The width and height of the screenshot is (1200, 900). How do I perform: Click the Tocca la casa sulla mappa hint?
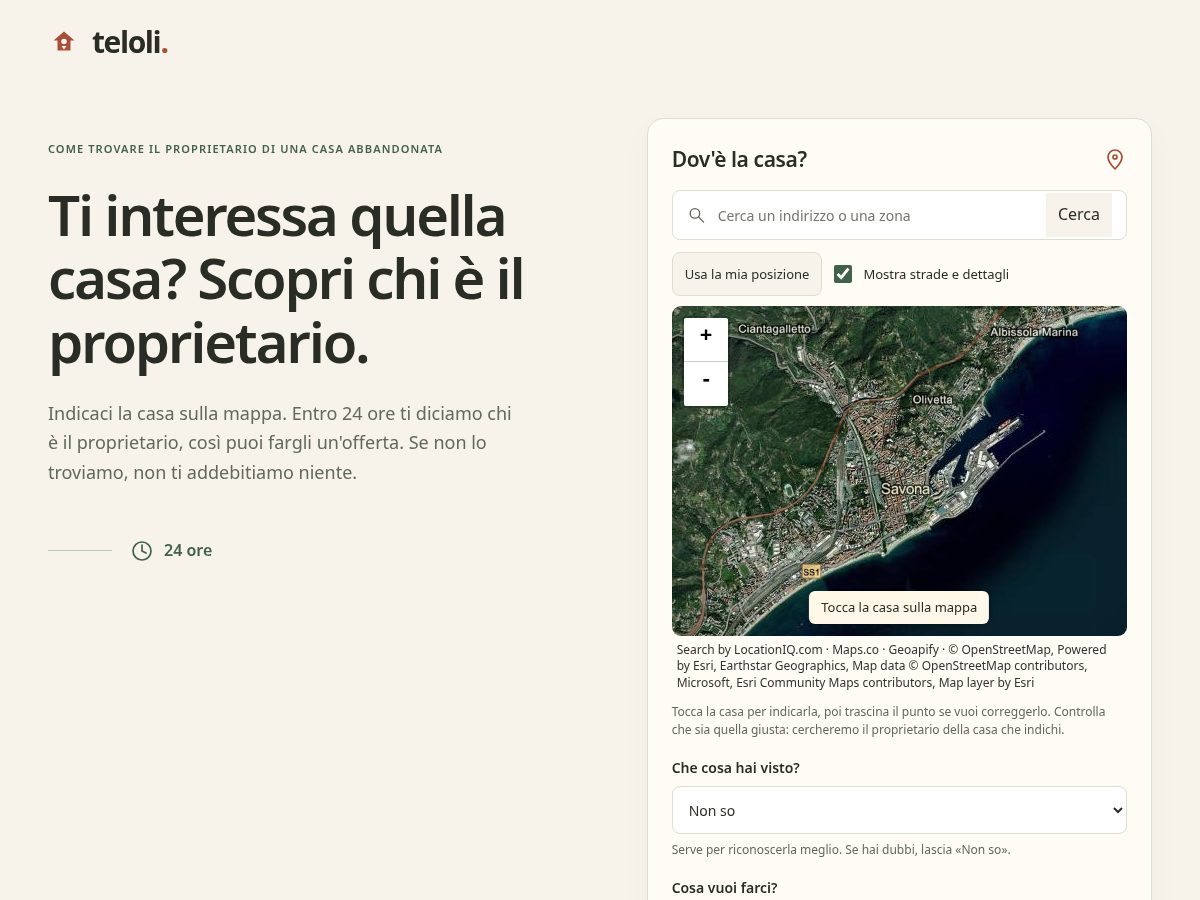tap(899, 607)
